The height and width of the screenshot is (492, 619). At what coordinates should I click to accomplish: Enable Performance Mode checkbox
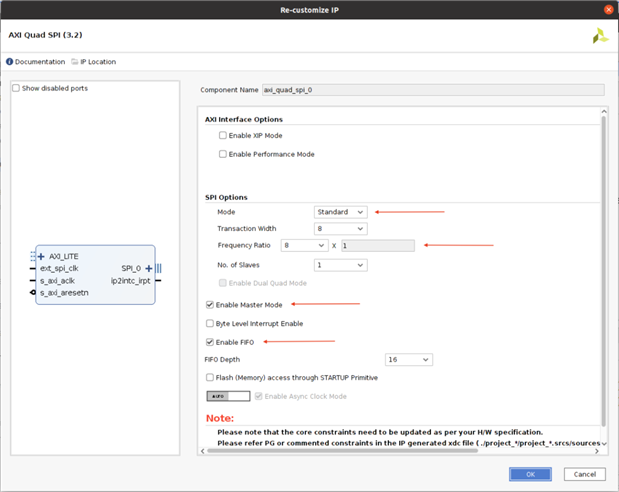pos(223,154)
